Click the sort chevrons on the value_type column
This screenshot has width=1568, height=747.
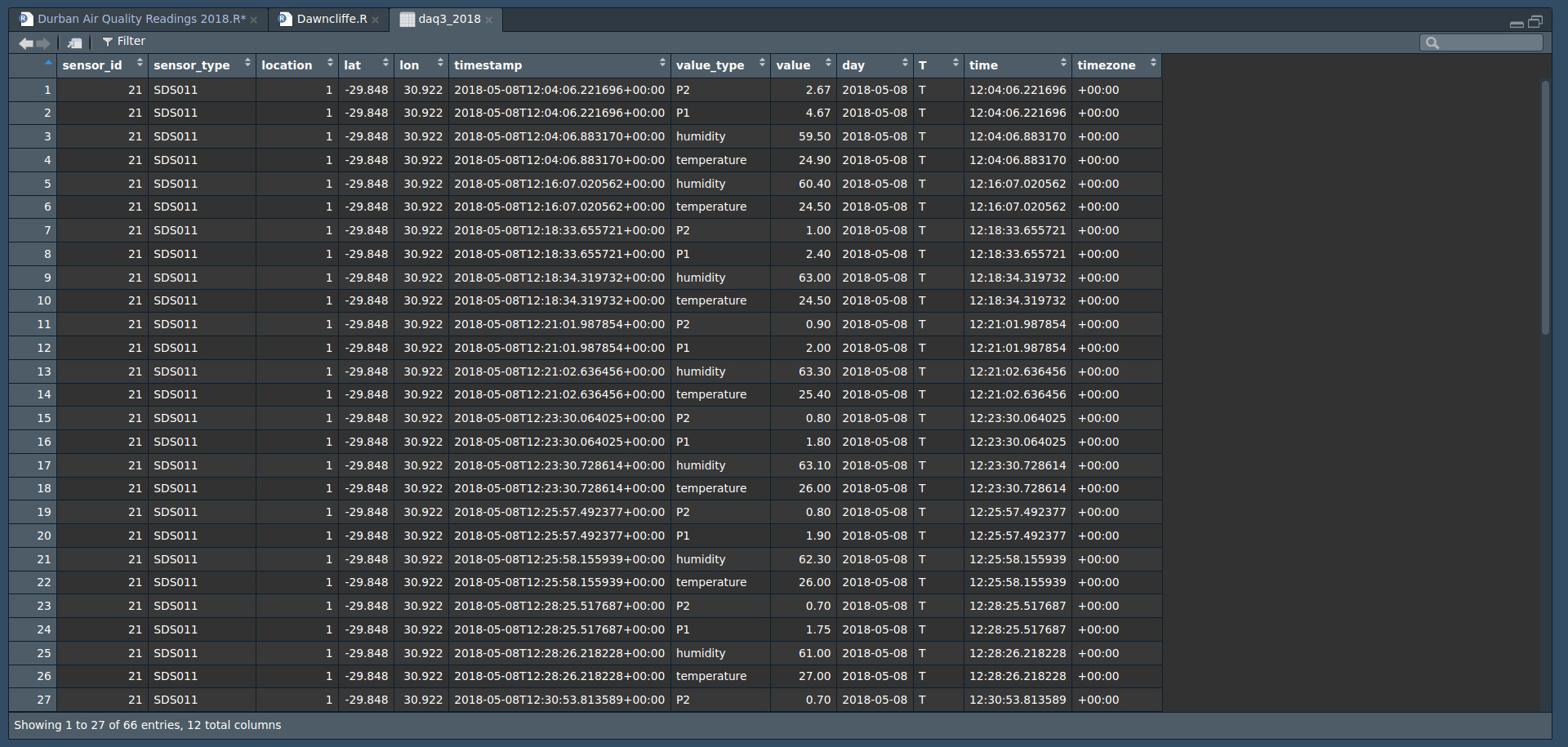pyautogui.click(x=763, y=62)
